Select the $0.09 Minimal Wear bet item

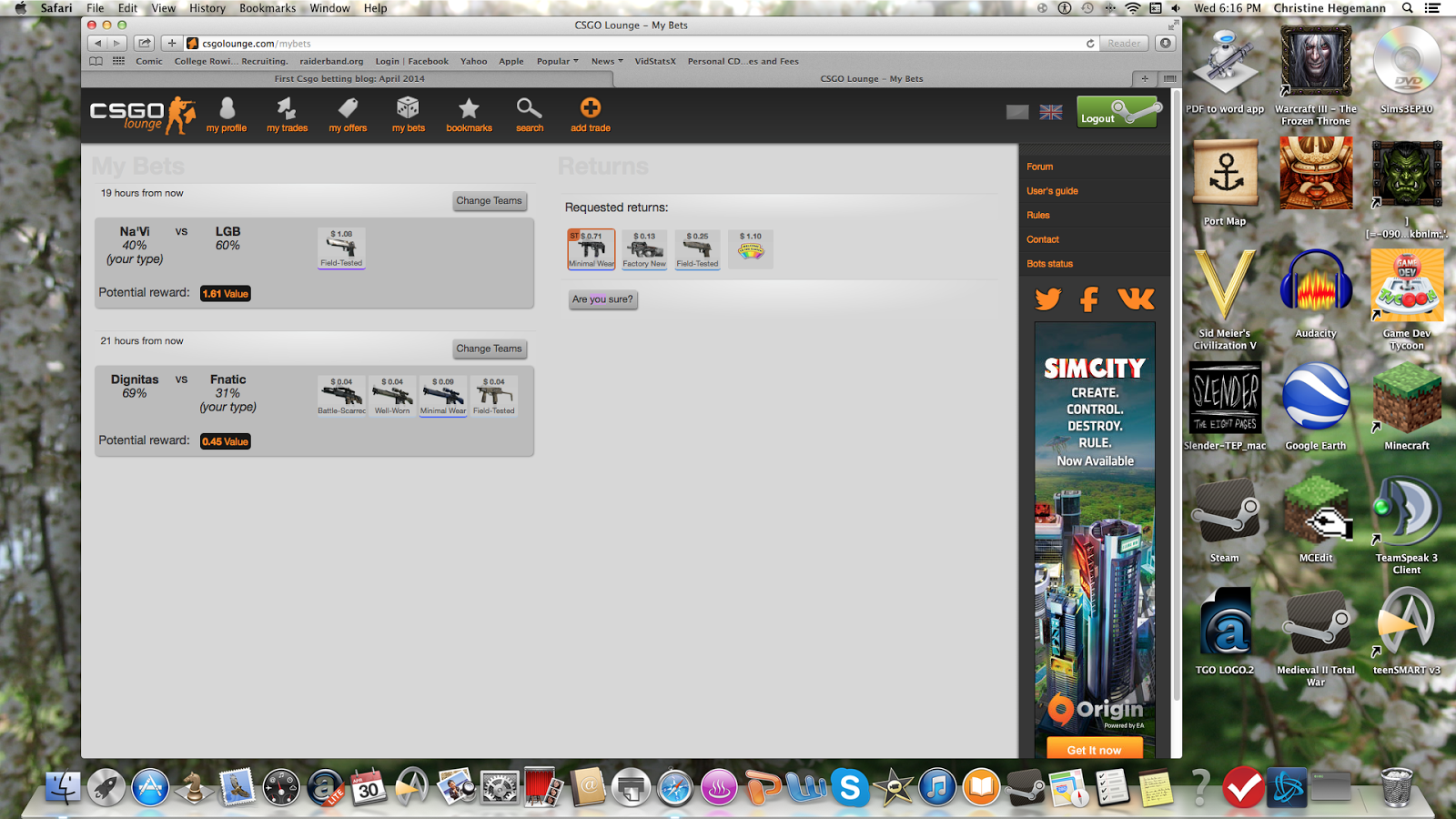pos(443,396)
